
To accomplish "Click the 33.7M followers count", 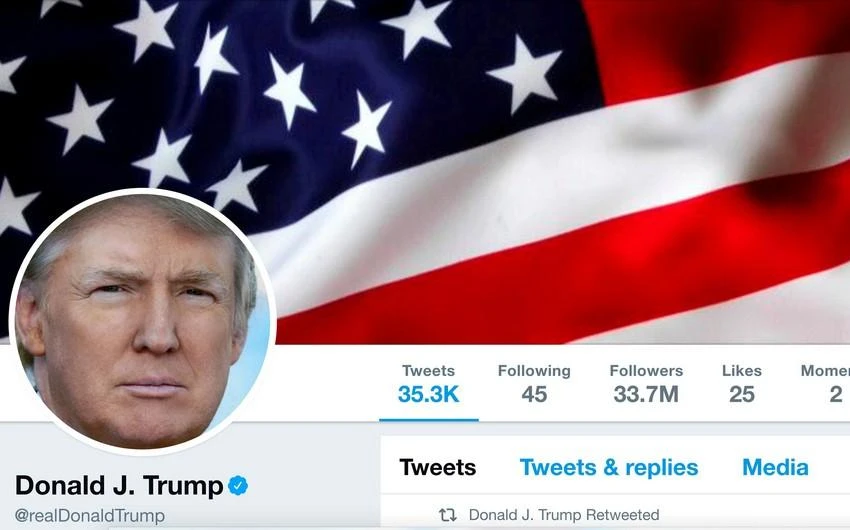I will [x=646, y=394].
